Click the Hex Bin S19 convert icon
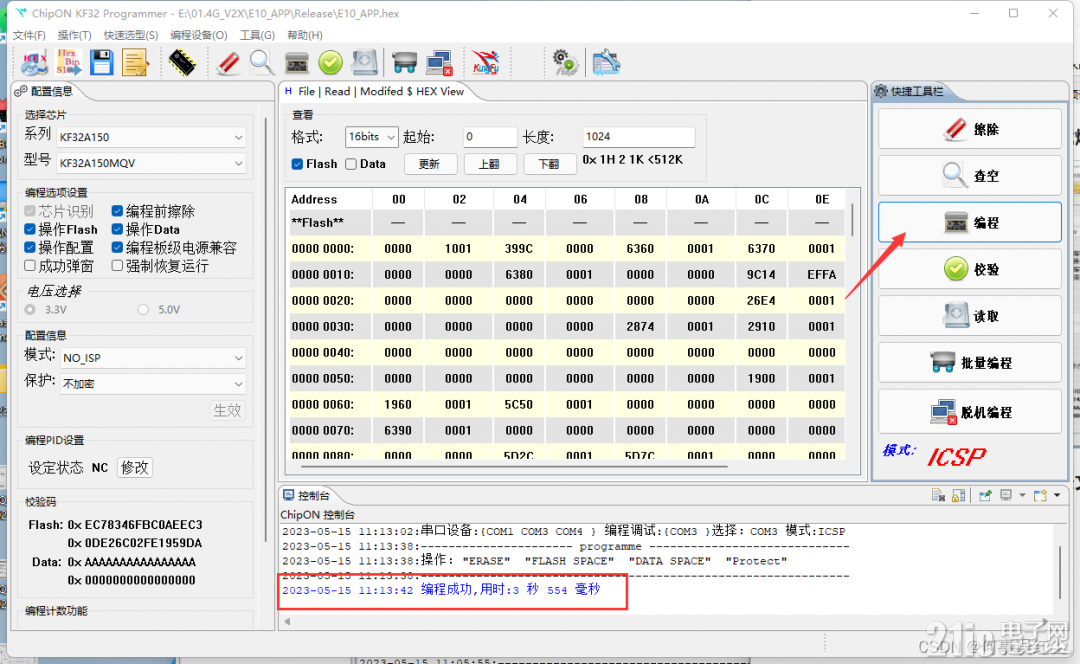 point(68,63)
